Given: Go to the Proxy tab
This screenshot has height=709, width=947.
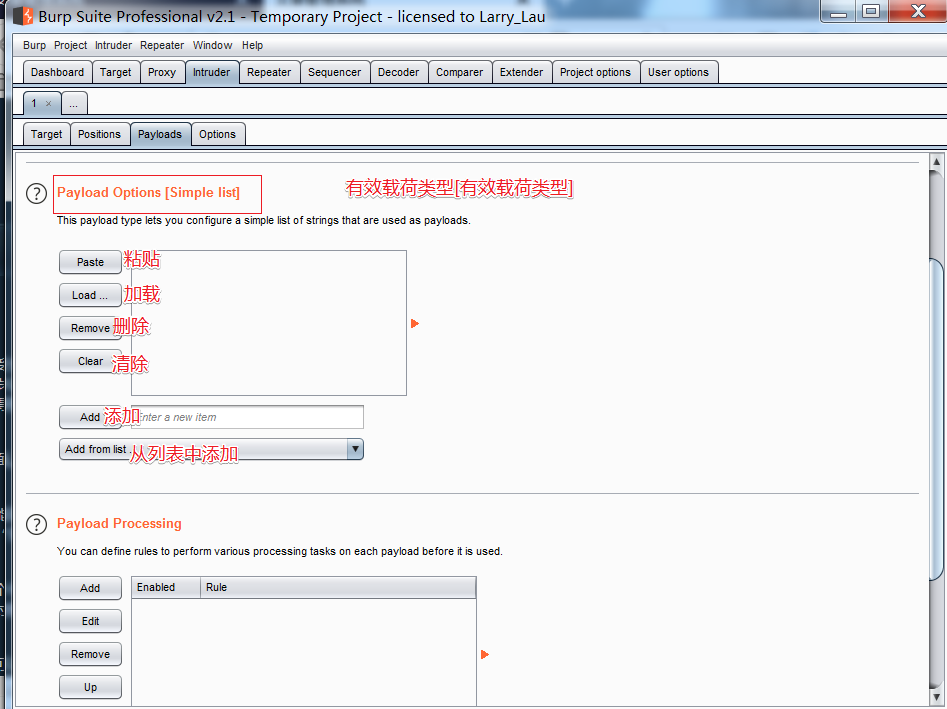Looking at the screenshot, I should [x=162, y=72].
